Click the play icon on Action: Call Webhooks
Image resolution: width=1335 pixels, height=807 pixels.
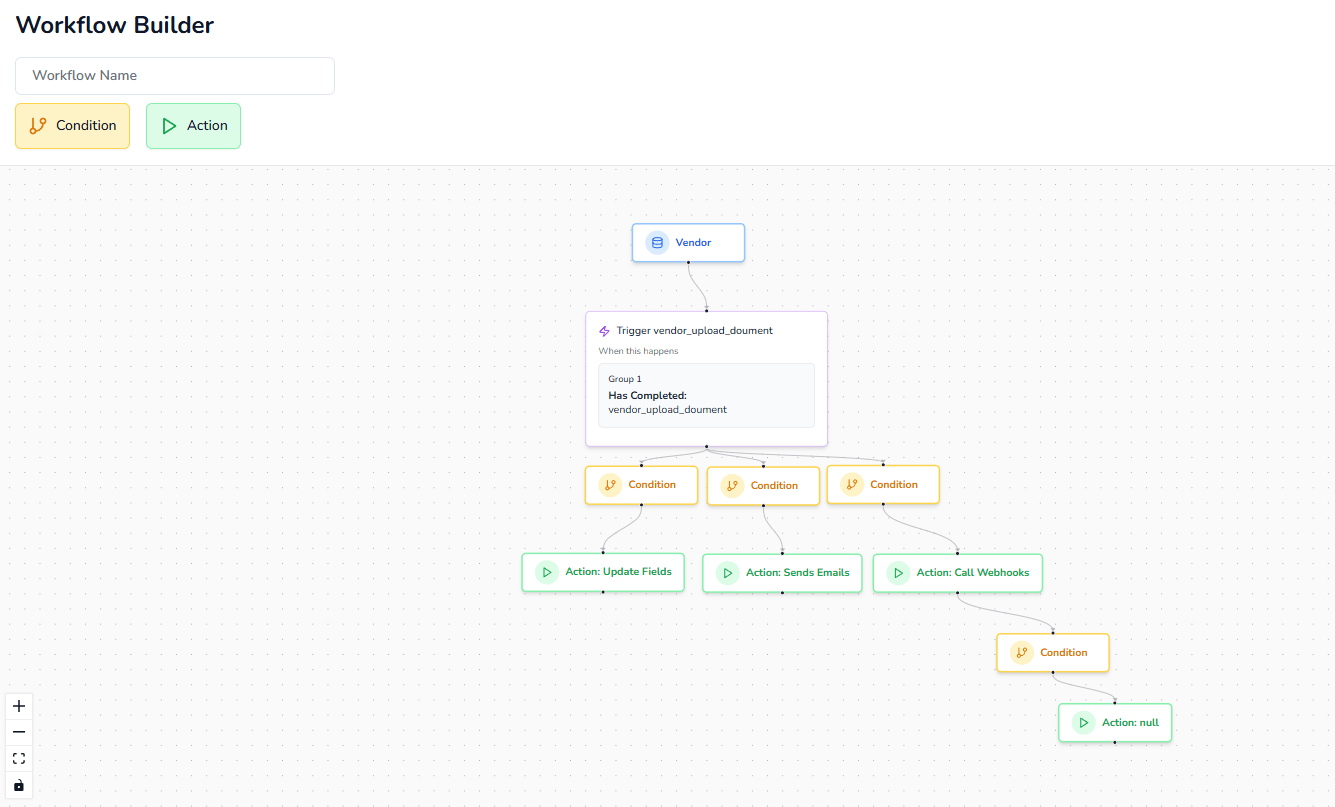(x=899, y=572)
